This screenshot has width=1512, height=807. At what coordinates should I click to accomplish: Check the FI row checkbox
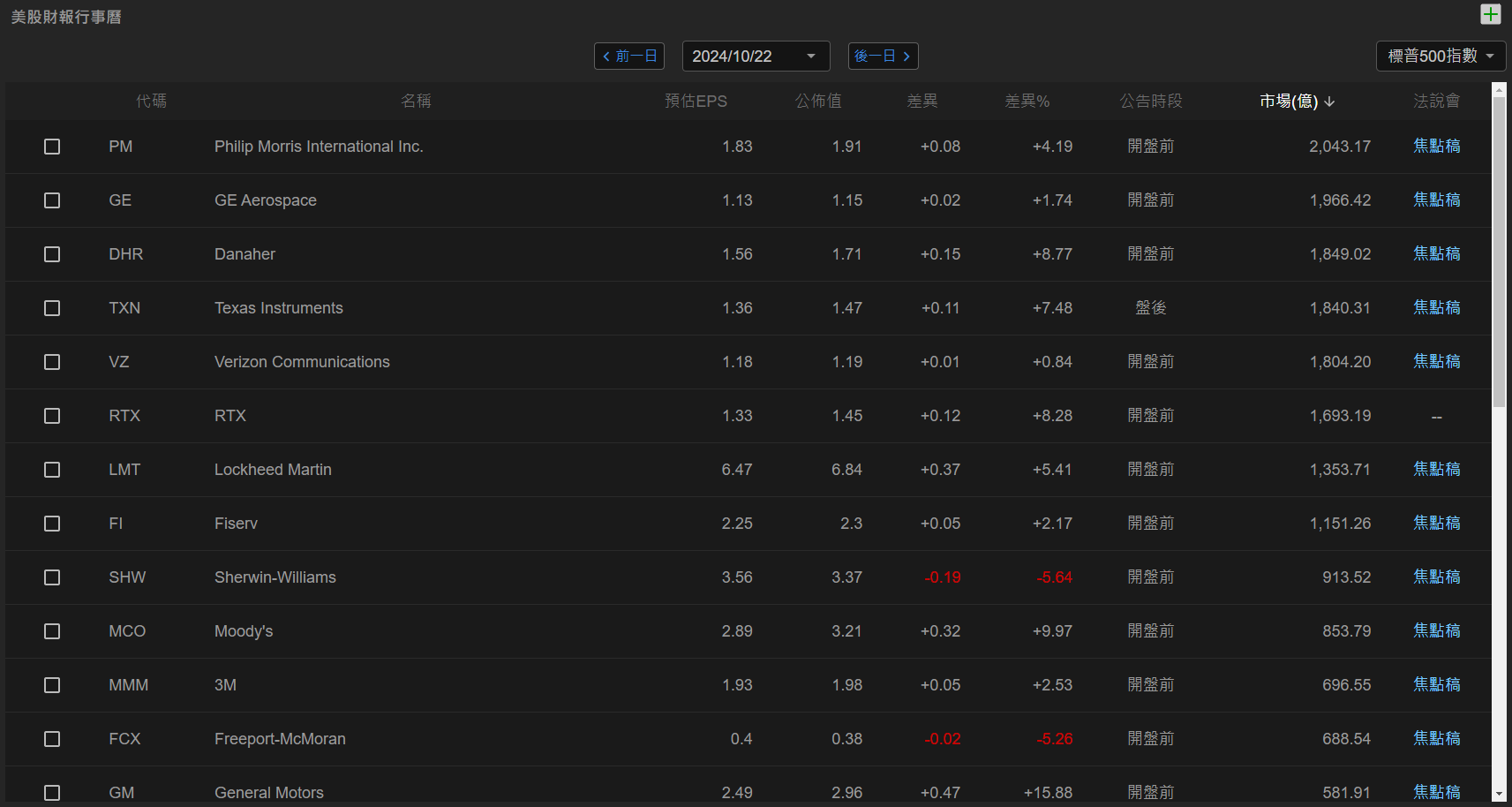pyautogui.click(x=52, y=524)
